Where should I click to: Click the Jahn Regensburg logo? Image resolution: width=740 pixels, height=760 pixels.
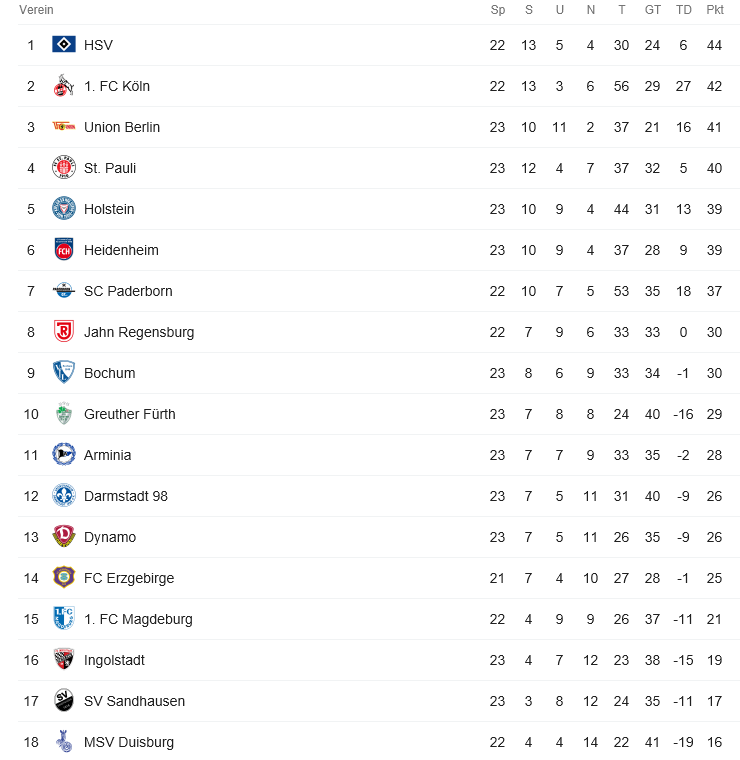64,332
